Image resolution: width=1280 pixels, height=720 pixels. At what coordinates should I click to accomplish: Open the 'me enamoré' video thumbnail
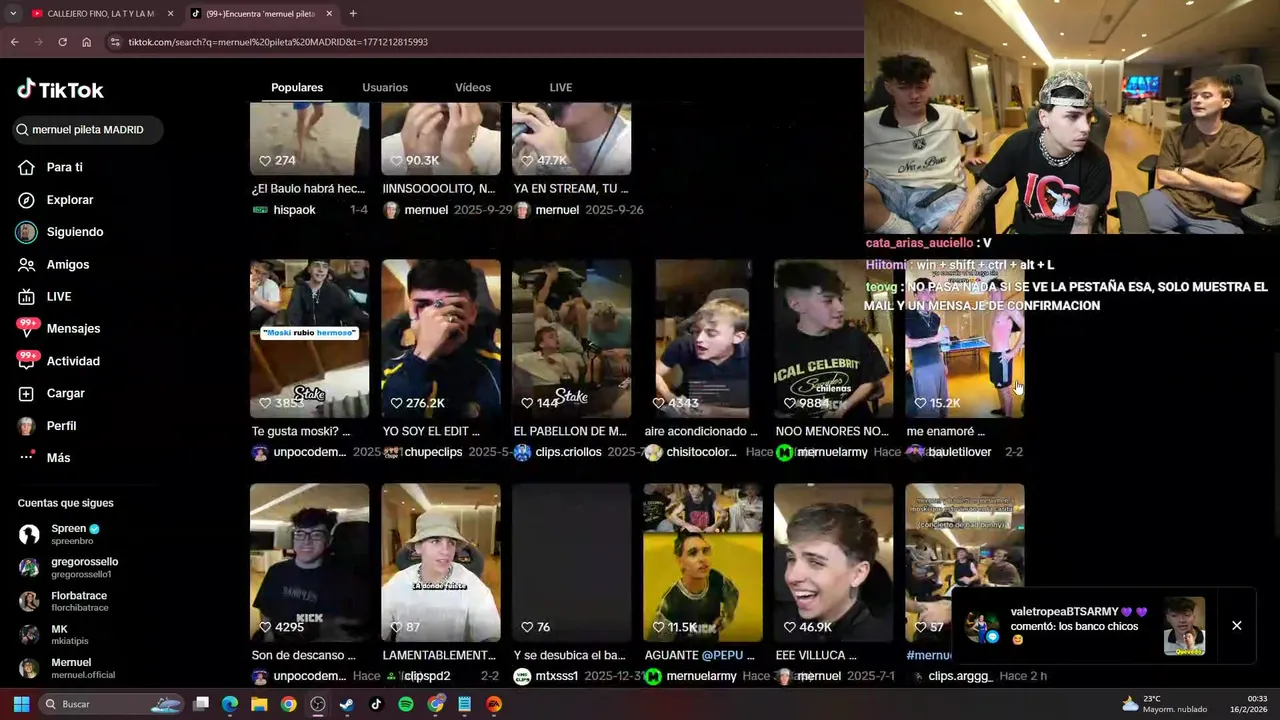point(964,338)
